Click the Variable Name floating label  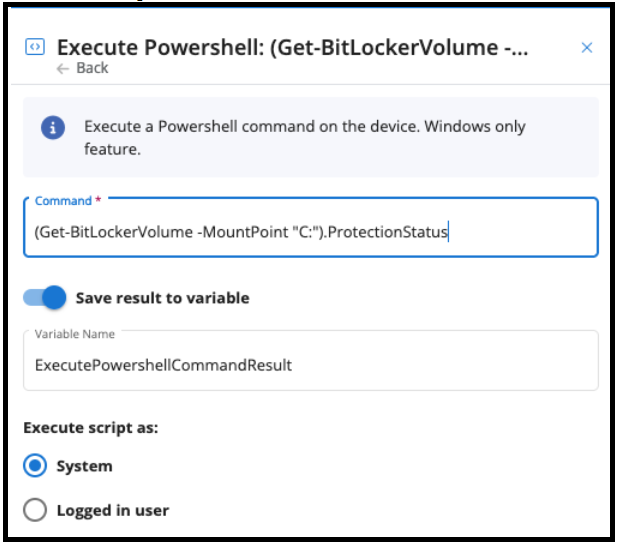(75, 334)
